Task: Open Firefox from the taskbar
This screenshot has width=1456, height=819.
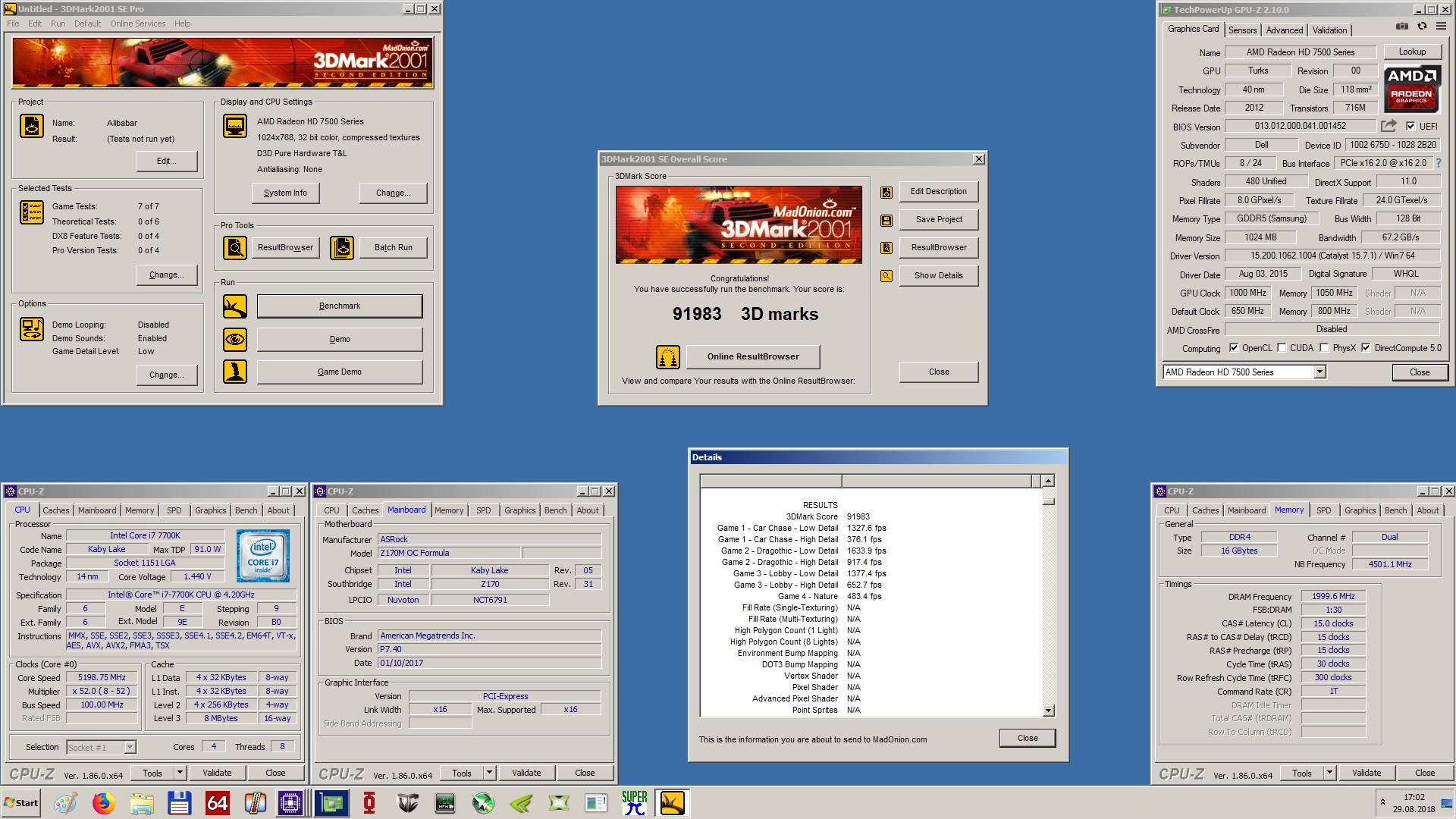Action: (x=104, y=802)
